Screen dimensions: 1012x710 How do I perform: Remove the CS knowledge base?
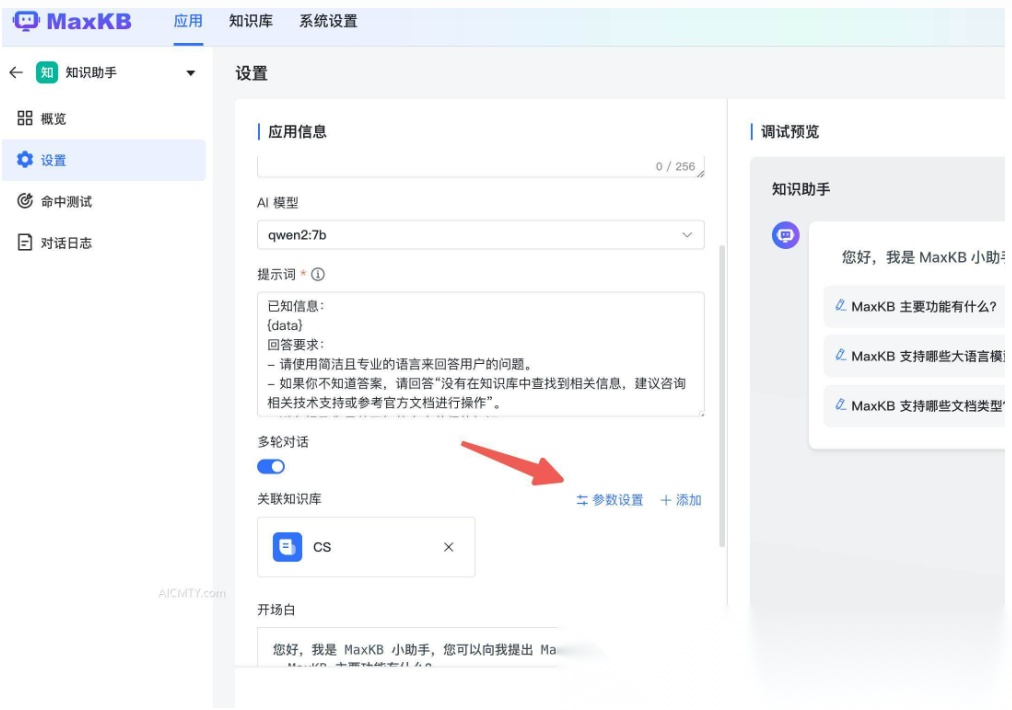point(449,547)
